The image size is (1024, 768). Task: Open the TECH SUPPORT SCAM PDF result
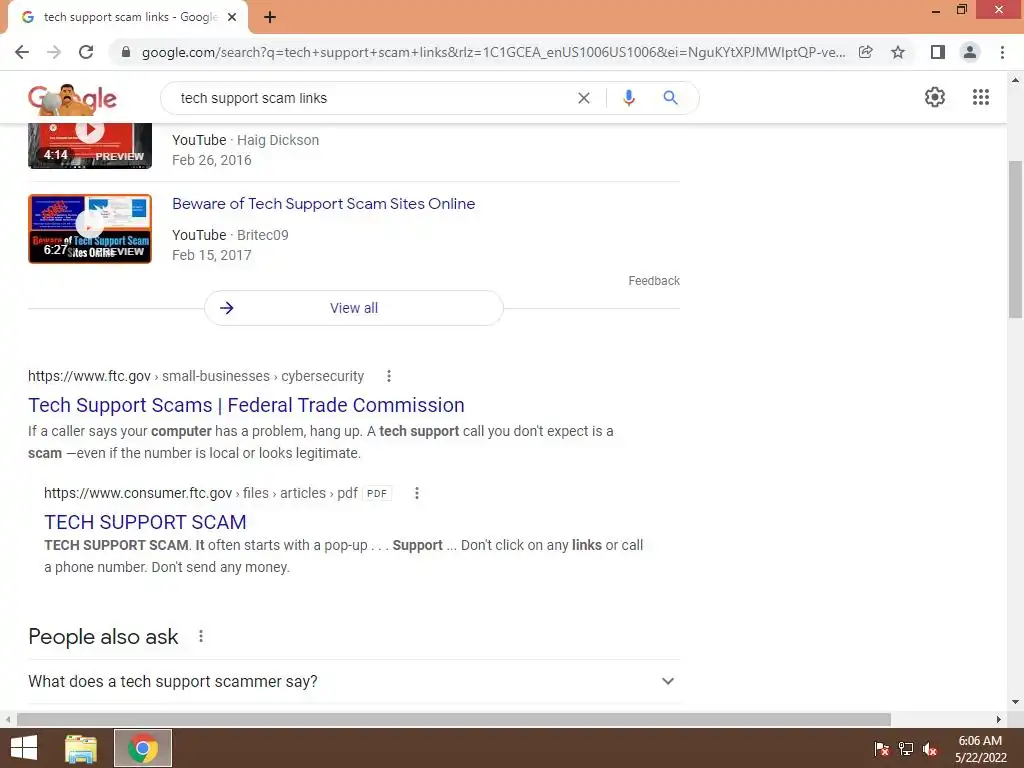click(x=145, y=522)
